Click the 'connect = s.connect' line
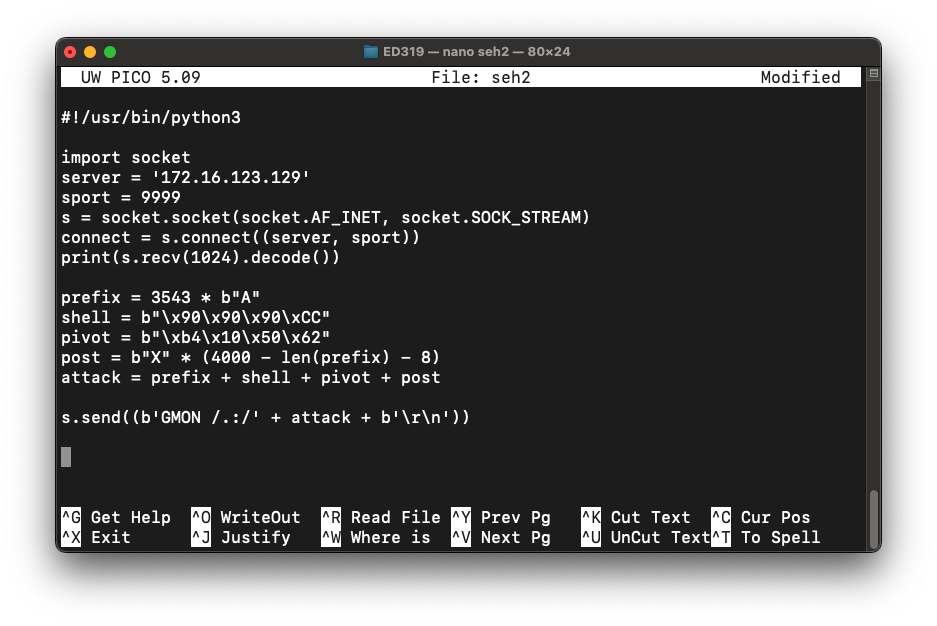Viewport: 937px width, 626px height. pos(240,237)
